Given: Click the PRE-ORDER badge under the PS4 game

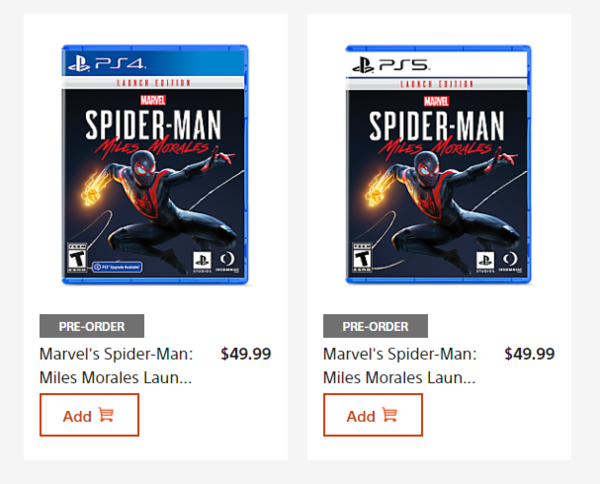Looking at the screenshot, I should [x=92, y=326].
